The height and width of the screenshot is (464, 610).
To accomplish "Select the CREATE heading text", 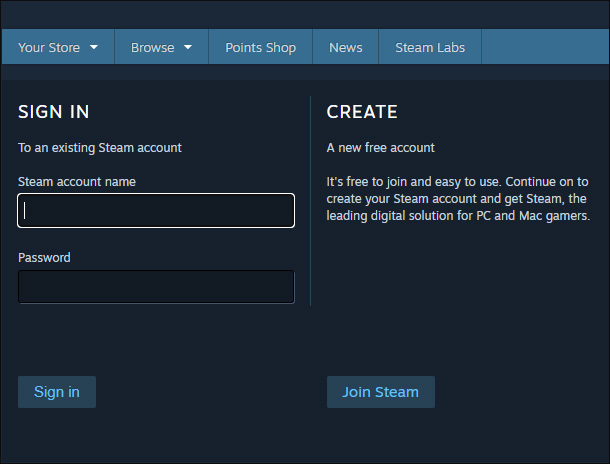I will [362, 112].
